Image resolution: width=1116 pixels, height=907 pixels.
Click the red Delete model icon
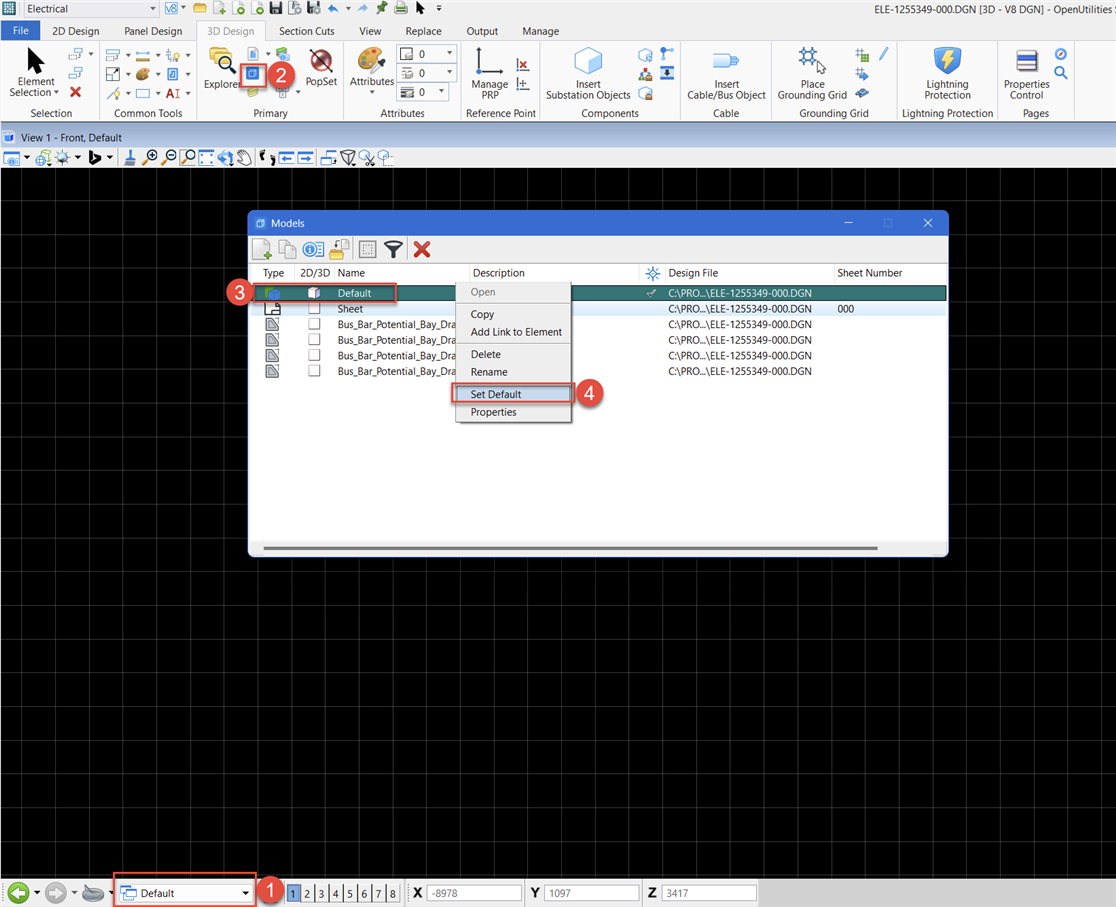421,249
